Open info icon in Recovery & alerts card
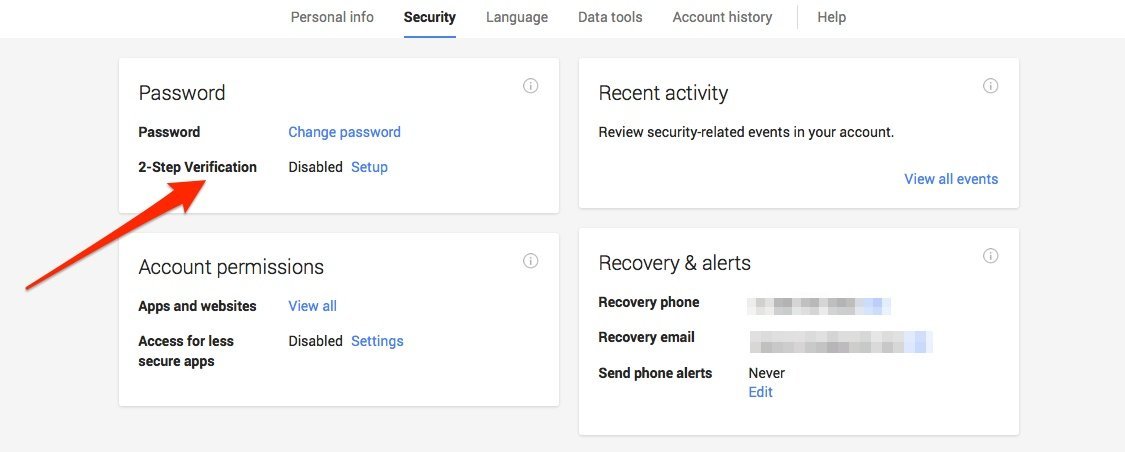The height and width of the screenshot is (452, 1125). tap(990, 256)
